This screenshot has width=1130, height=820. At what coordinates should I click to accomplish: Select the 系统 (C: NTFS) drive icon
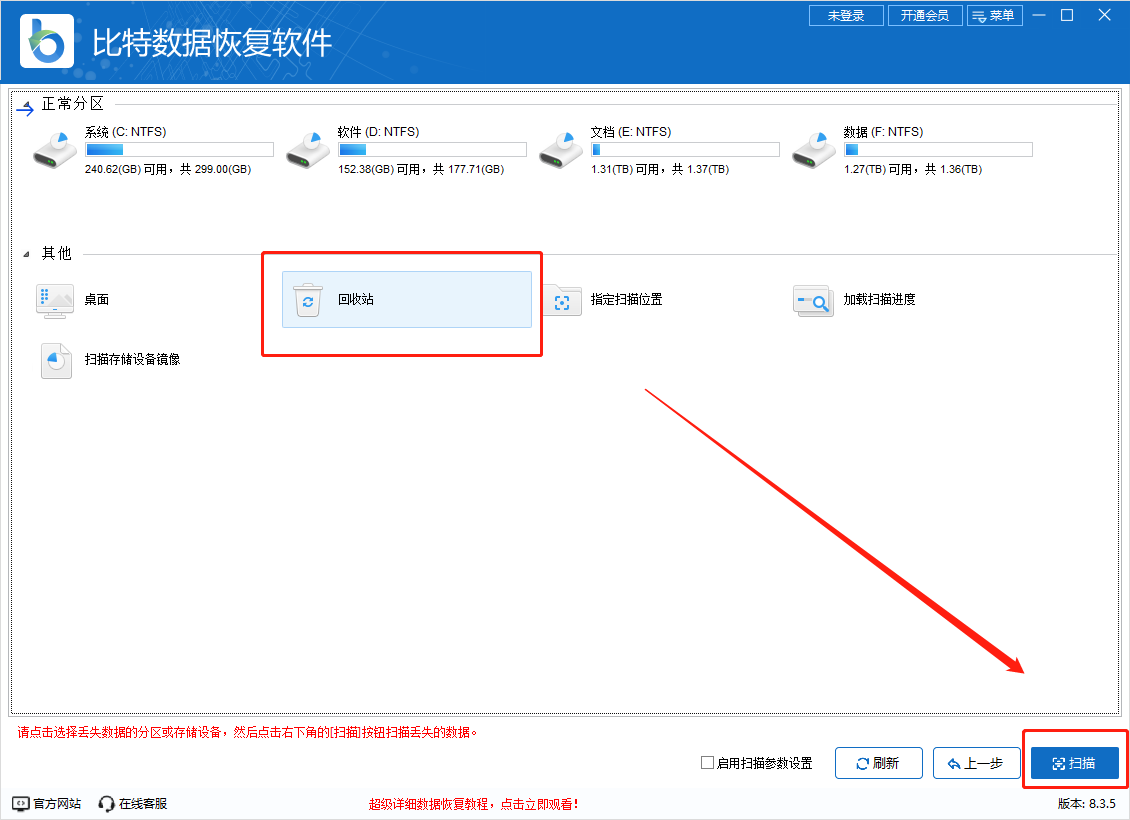(55, 150)
